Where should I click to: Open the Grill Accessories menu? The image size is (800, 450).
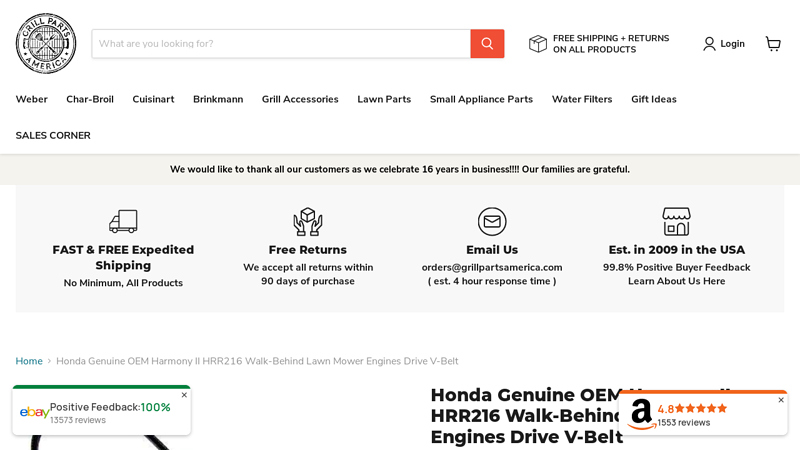pos(300,99)
